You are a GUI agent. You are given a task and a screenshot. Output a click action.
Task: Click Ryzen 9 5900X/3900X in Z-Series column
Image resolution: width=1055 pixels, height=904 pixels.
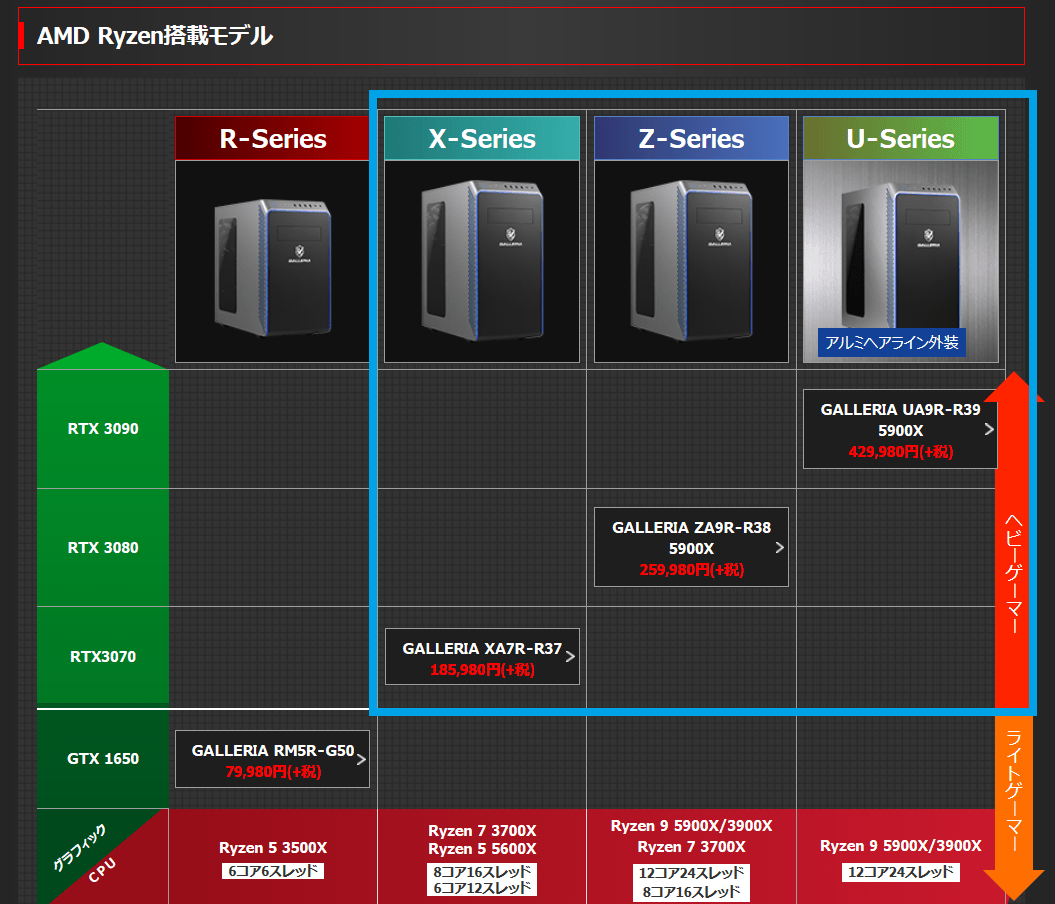(x=691, y=826)
